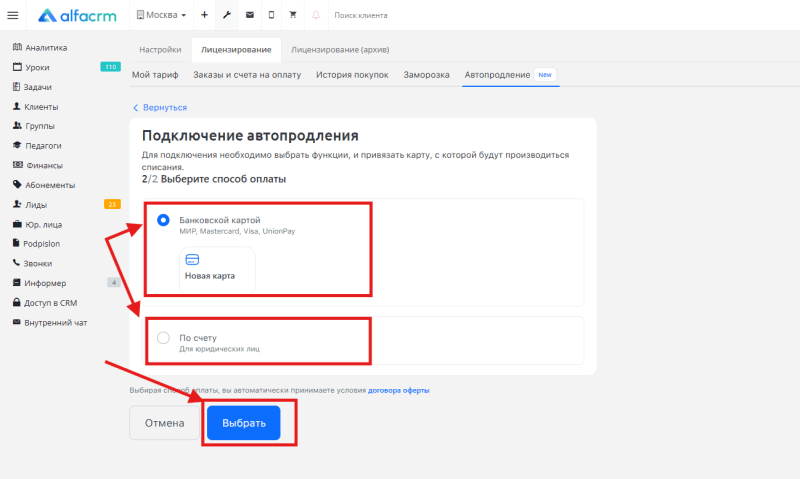Expand the Москва branch dropdown
This screenshot has width=800, height=479.
coord(161,15)
